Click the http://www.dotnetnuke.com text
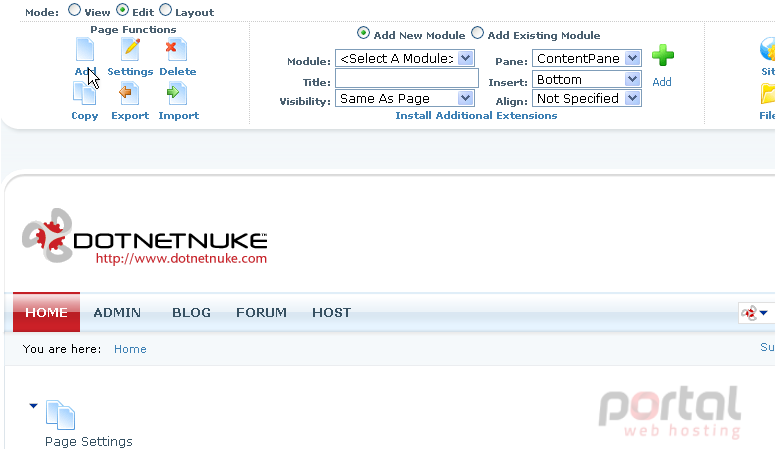Screen dimensions: 776x450 [181, 258]
